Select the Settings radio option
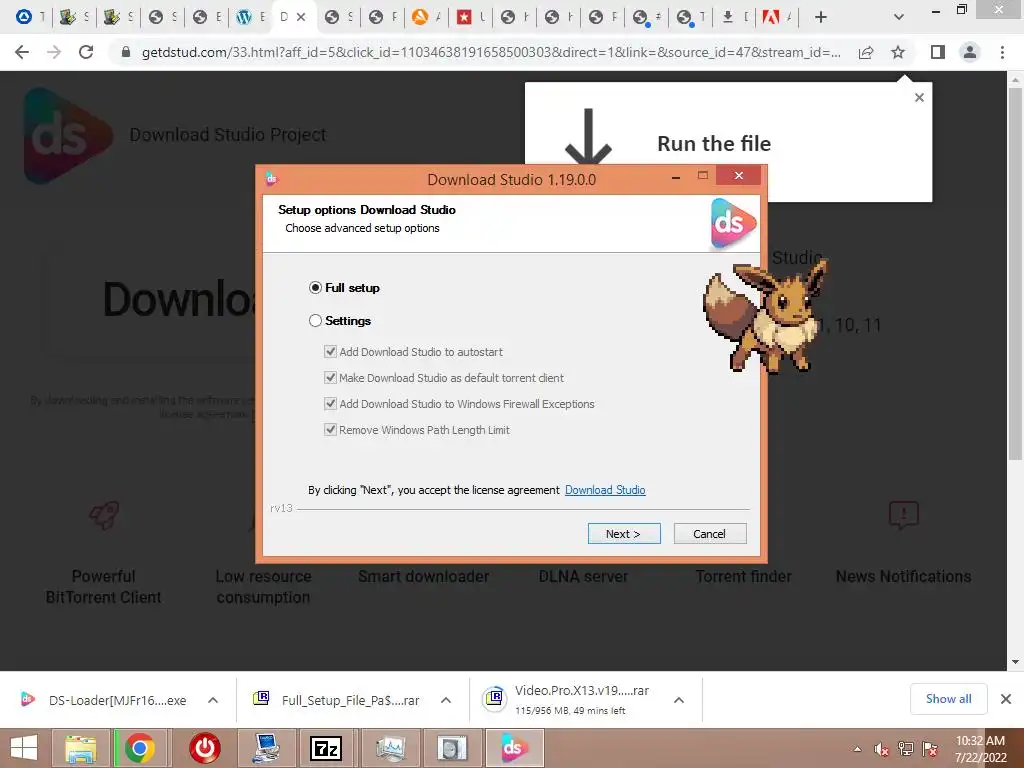This screenshot has height=768, width=1024. (x=315, y=321)
